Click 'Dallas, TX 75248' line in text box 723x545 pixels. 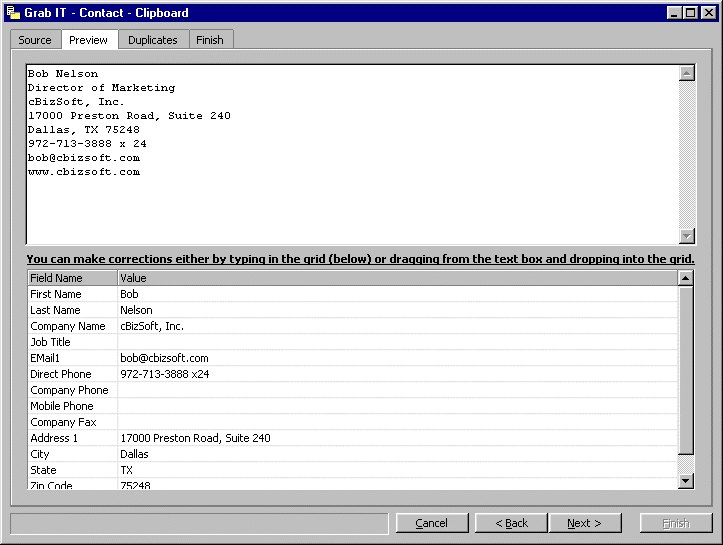[83, 130]
